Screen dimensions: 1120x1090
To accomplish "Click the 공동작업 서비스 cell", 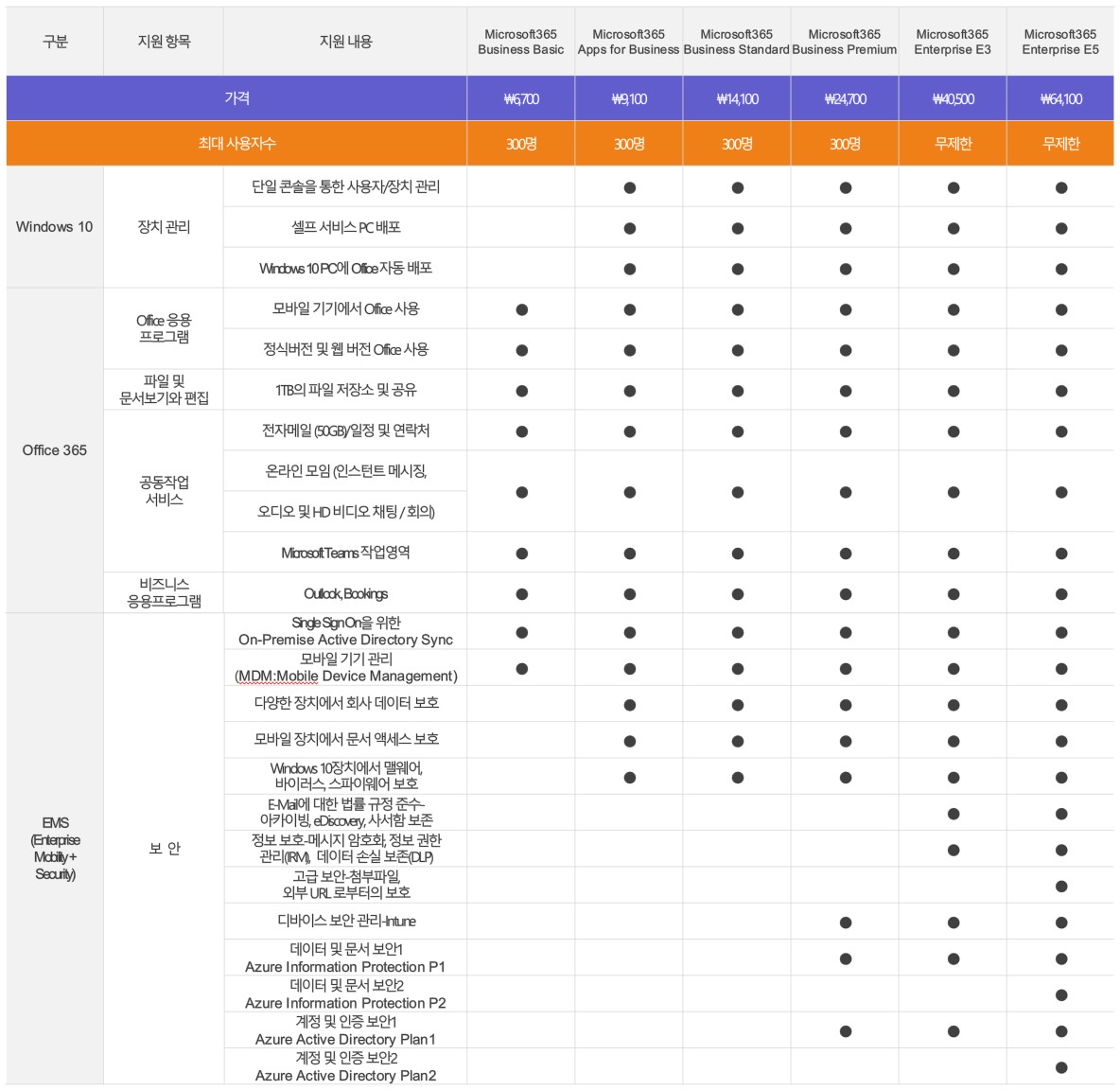I will [x=164, y=491].
